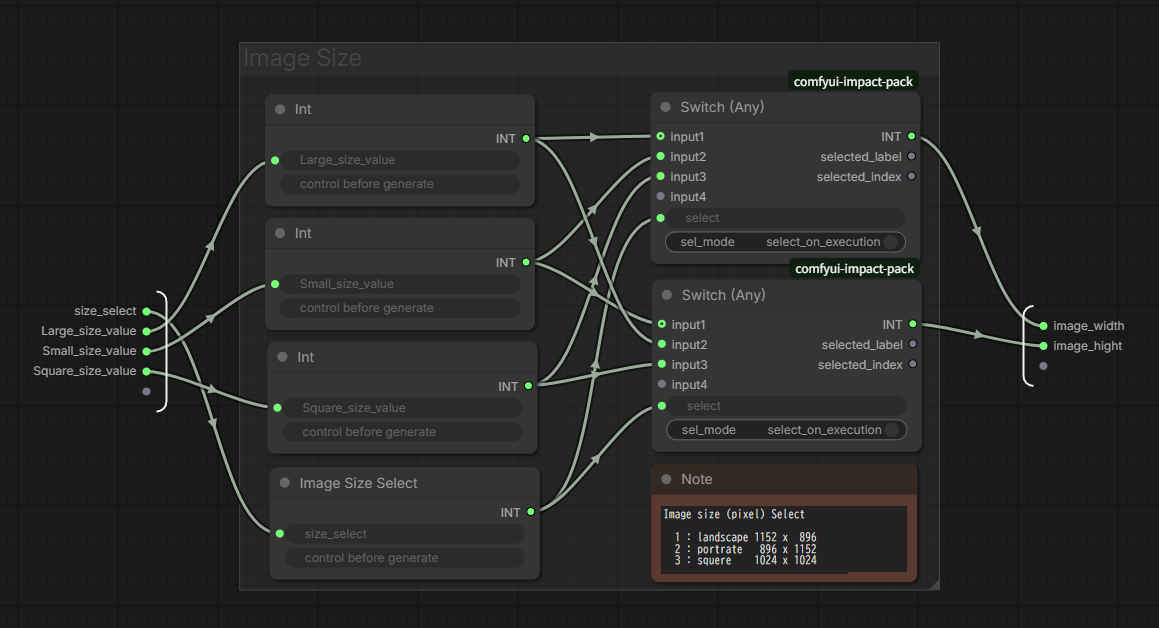Click selected_label output port on the lower Switch

(912, 345)
